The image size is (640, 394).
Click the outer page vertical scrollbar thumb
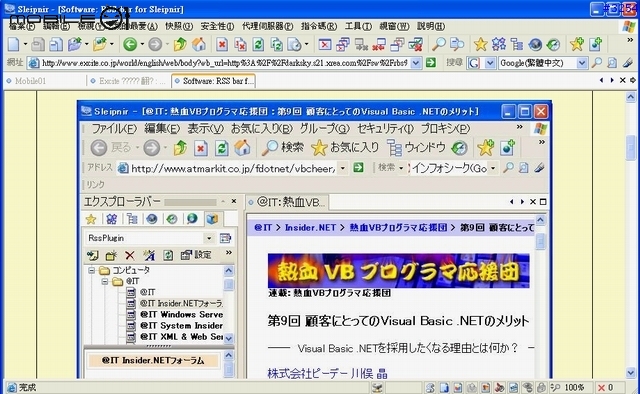631,147
